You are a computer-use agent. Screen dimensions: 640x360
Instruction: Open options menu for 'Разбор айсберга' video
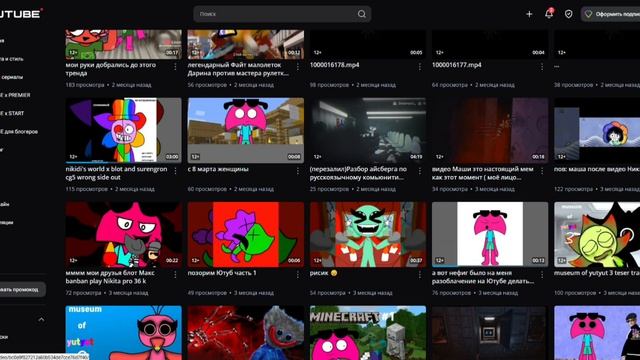point(420,171)
